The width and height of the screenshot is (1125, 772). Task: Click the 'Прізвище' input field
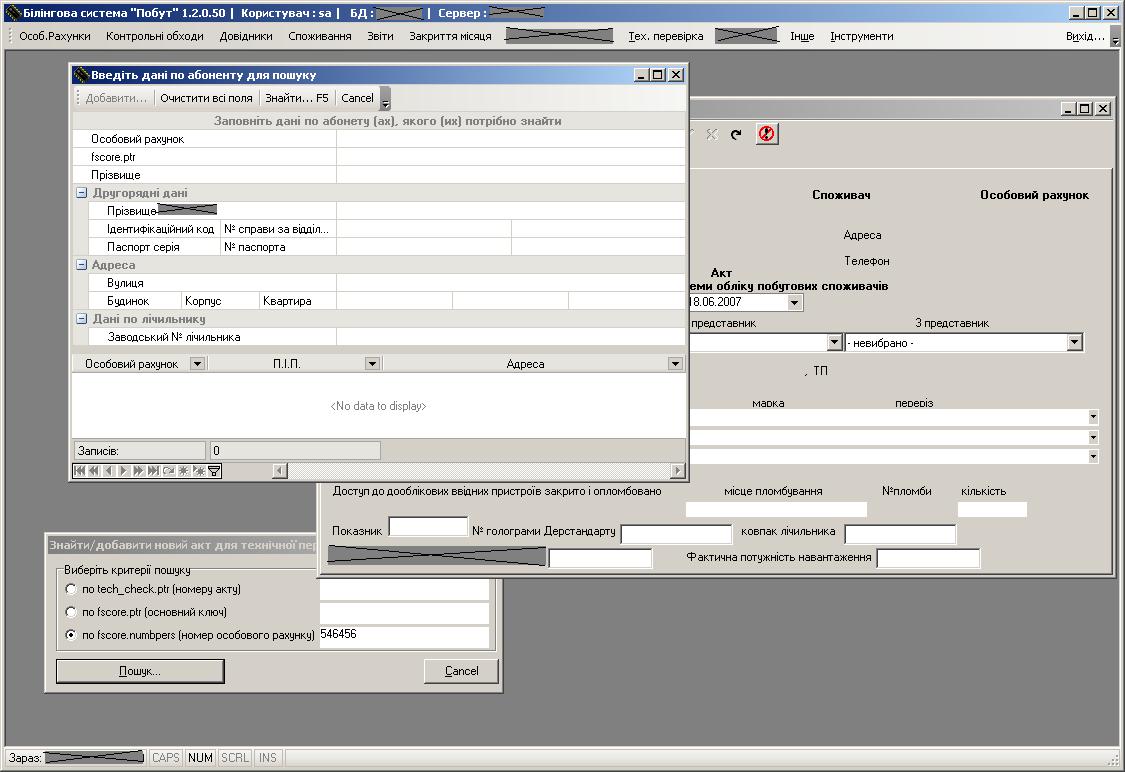click(511, 175)
